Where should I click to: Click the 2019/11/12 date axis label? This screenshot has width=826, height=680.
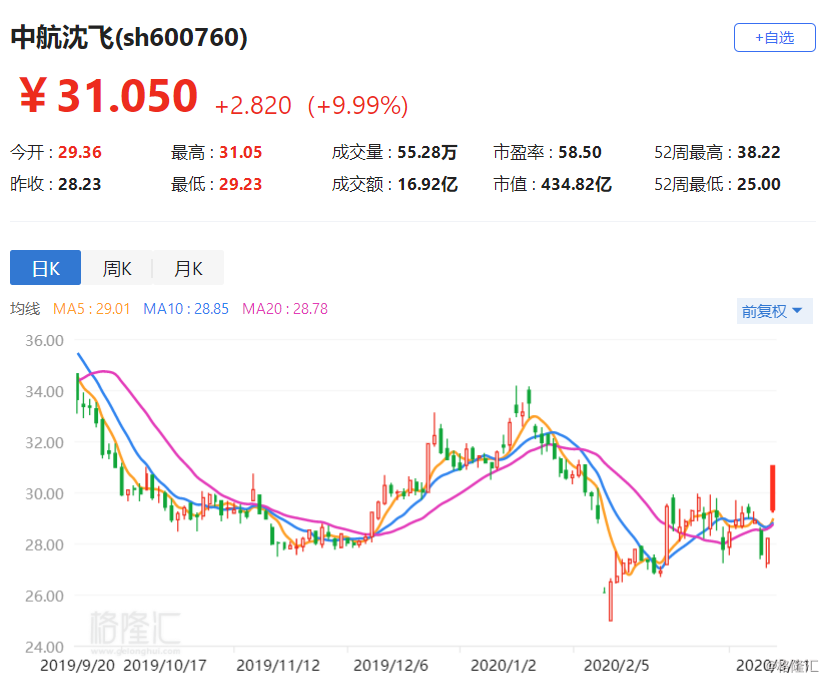click(x=278, y=666)
